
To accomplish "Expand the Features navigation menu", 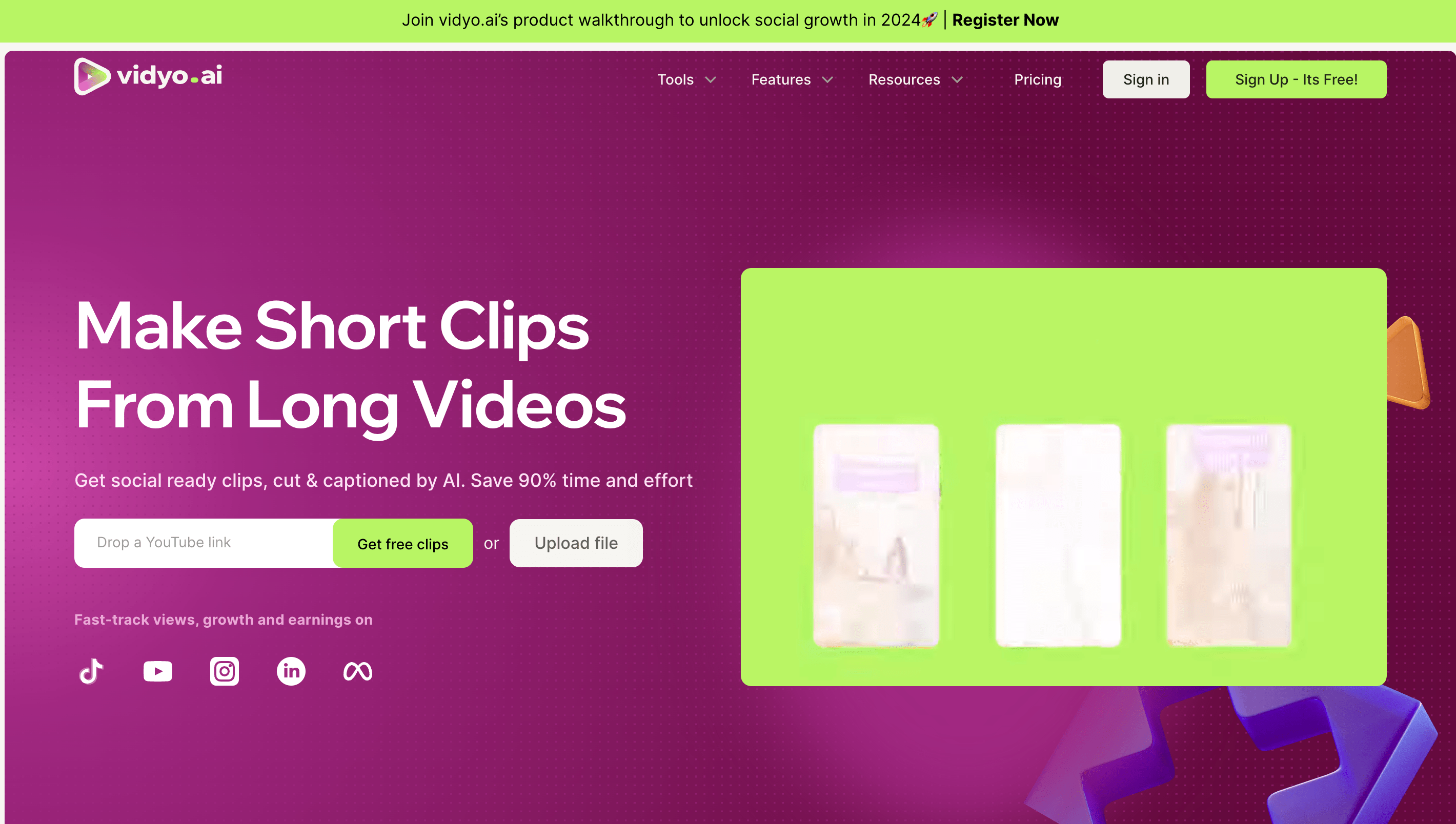I will click(x=792, y=79).
